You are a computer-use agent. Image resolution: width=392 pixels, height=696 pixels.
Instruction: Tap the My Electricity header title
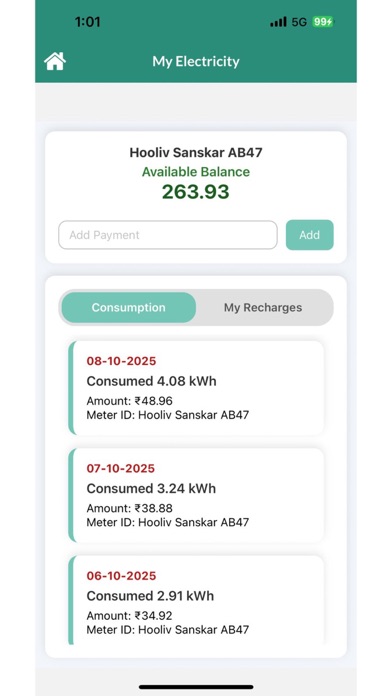(196, 61)
